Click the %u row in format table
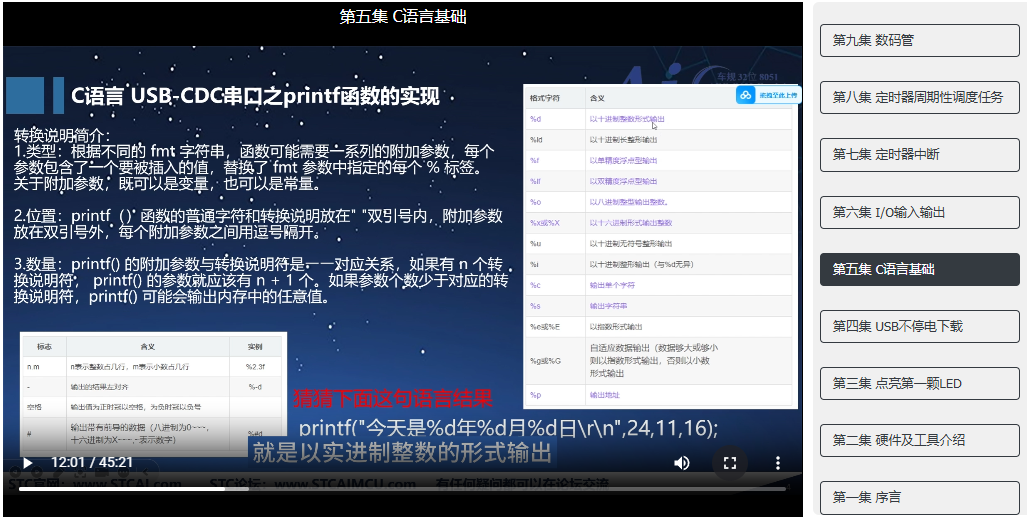The image size is (1027, 517). [659, 244]
